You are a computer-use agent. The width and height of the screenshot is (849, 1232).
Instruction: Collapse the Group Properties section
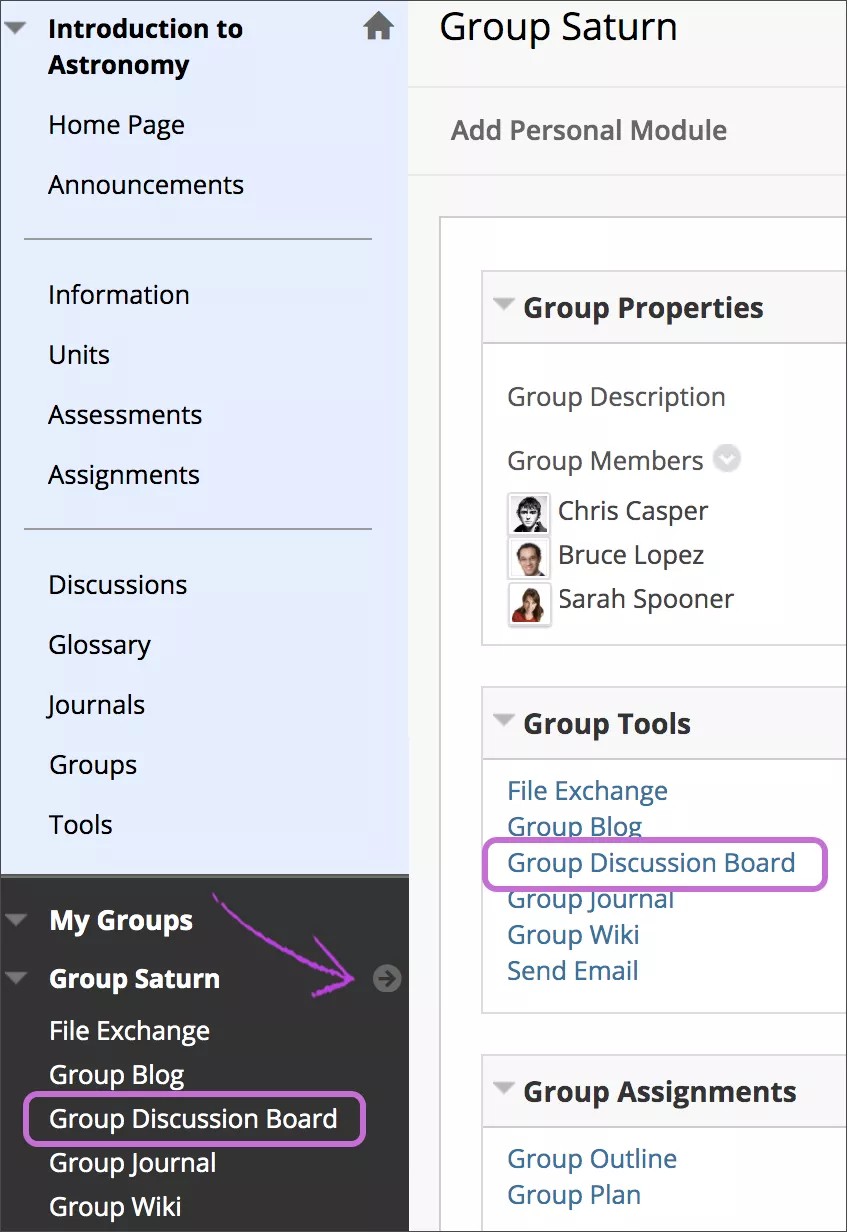[x=502, y=305]
